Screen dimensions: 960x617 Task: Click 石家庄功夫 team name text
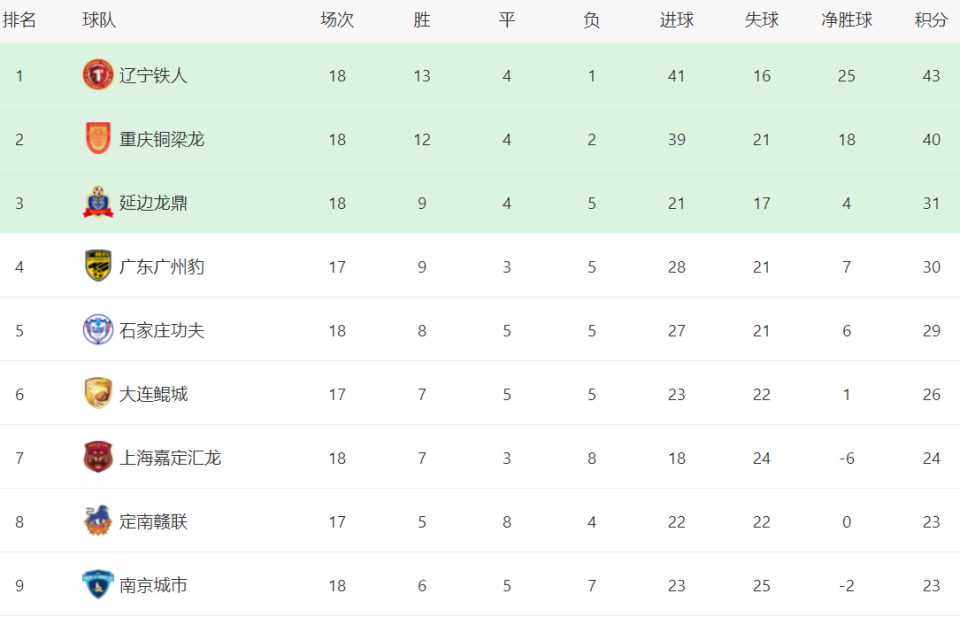point(162,331)
